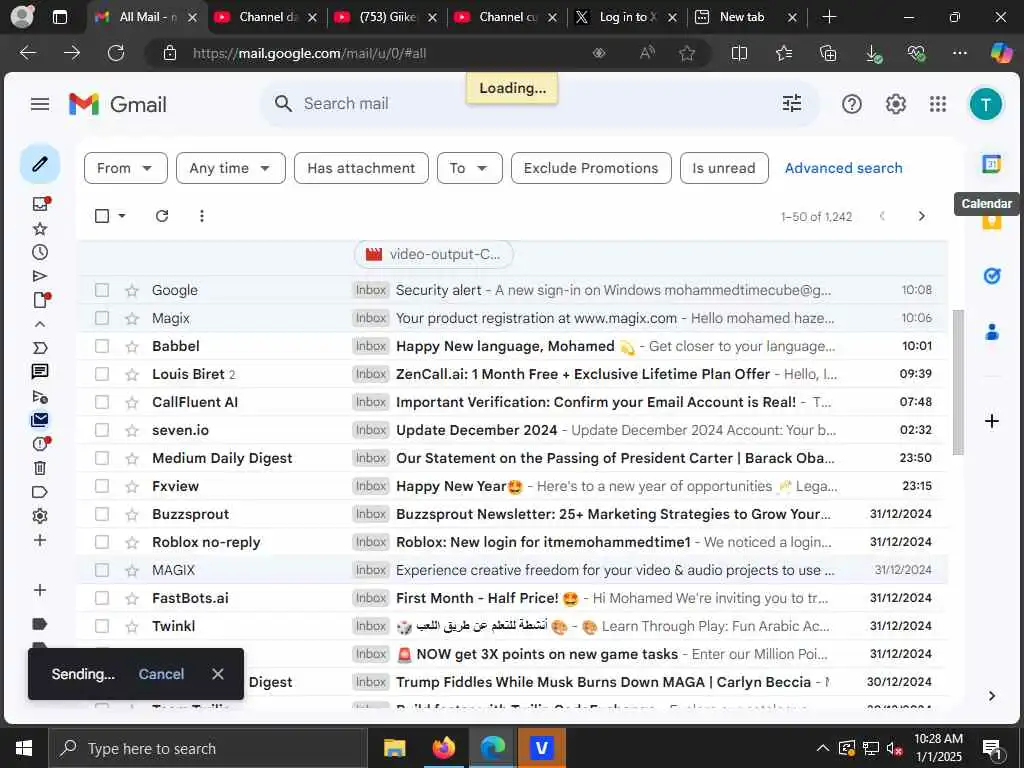This screenshot has width=1024, height=768.
Task: Switch to the (753) Giike YouTube tab
Action: (387, 18)
